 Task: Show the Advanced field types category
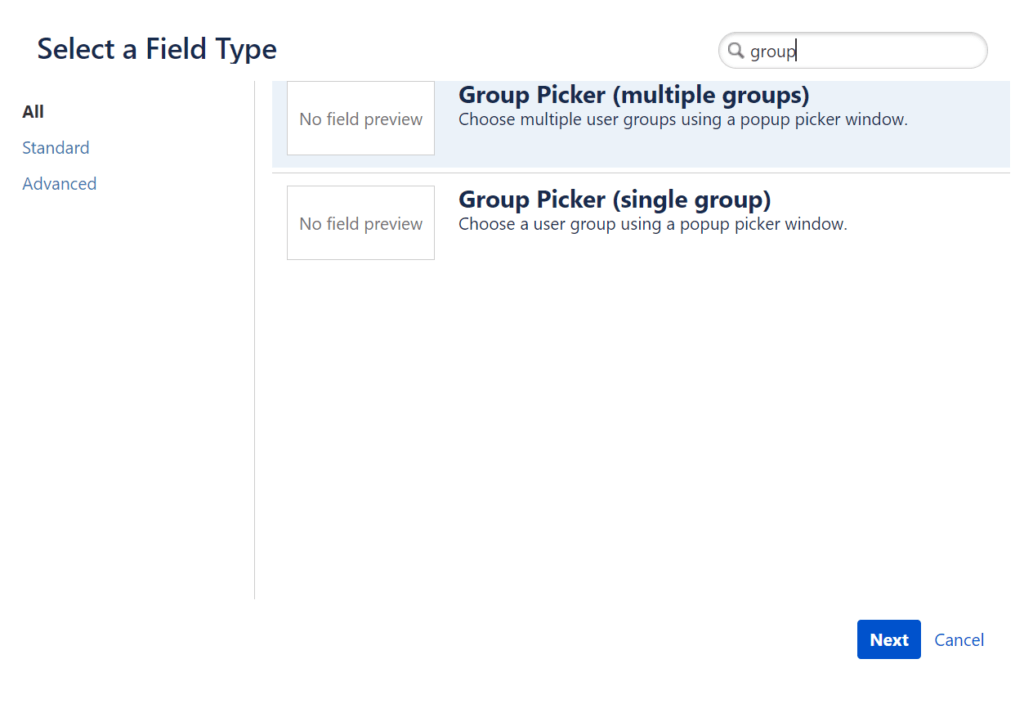(x=59, y=184)
